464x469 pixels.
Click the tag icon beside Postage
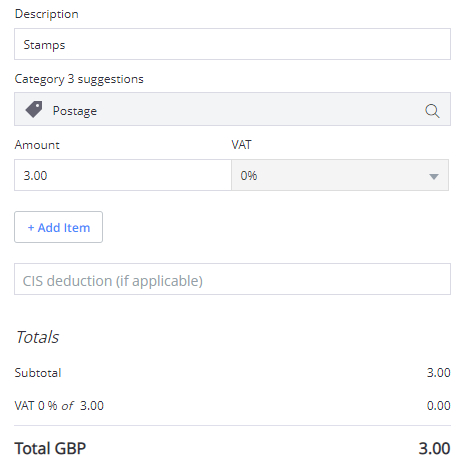click(34, 109)
